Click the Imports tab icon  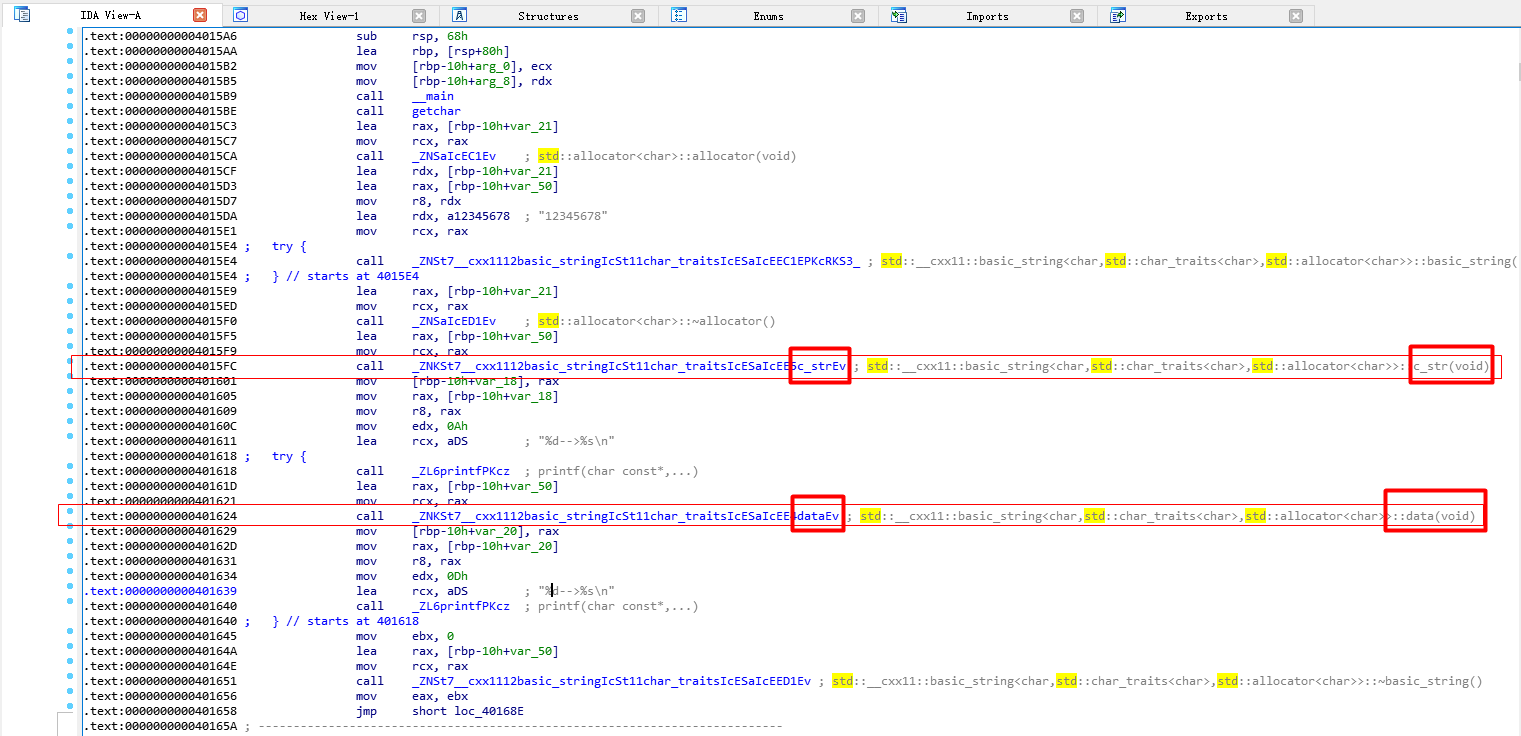pos(899,15)
